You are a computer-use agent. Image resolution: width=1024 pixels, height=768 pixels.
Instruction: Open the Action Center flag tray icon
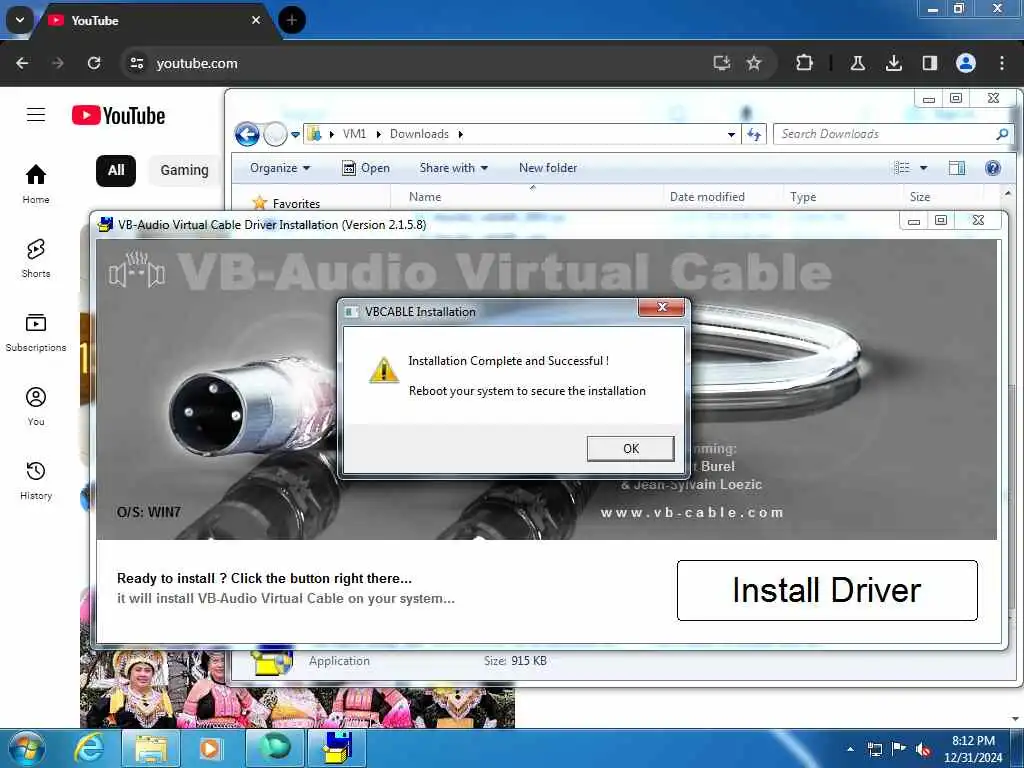(x=899, y=749)
